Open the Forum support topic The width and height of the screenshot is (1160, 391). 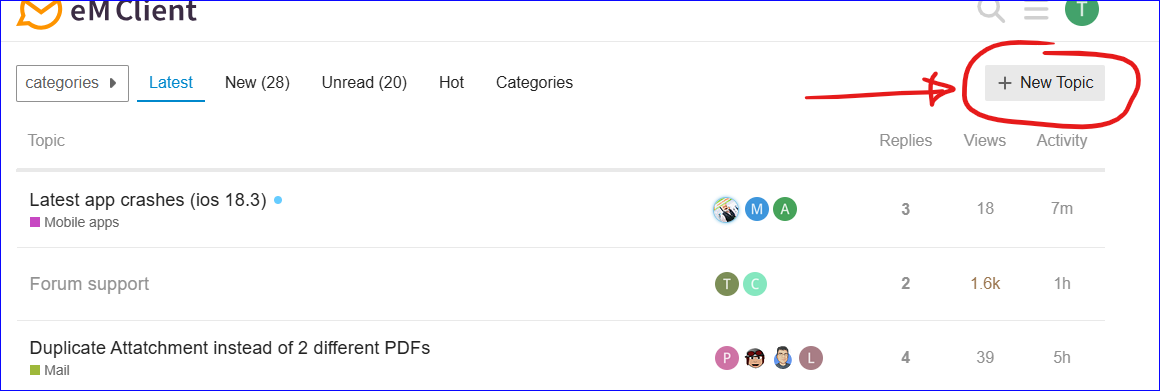click(90, 284)
